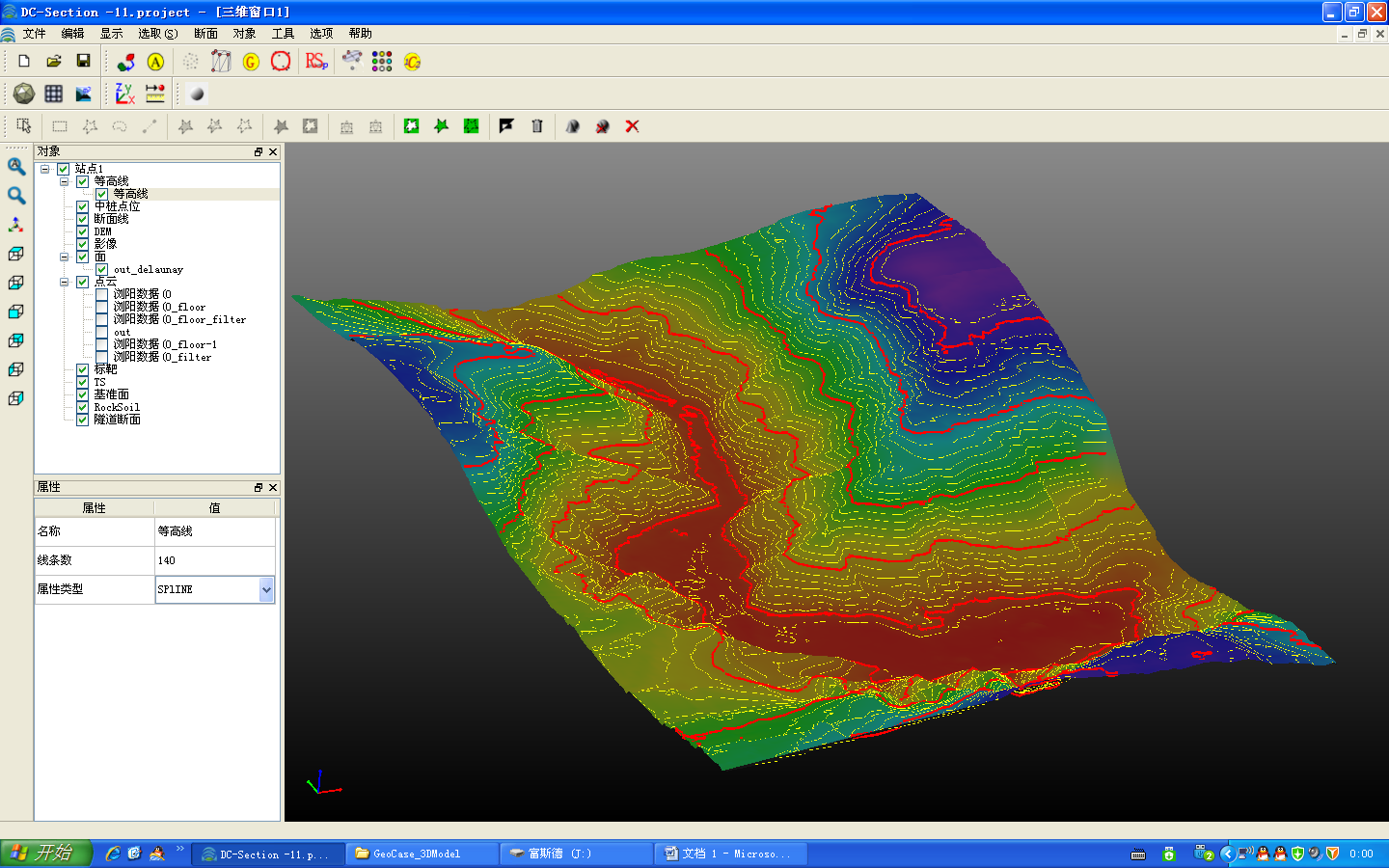
Task: Select the out_delaunay tree item
Action: pos(148,270)
